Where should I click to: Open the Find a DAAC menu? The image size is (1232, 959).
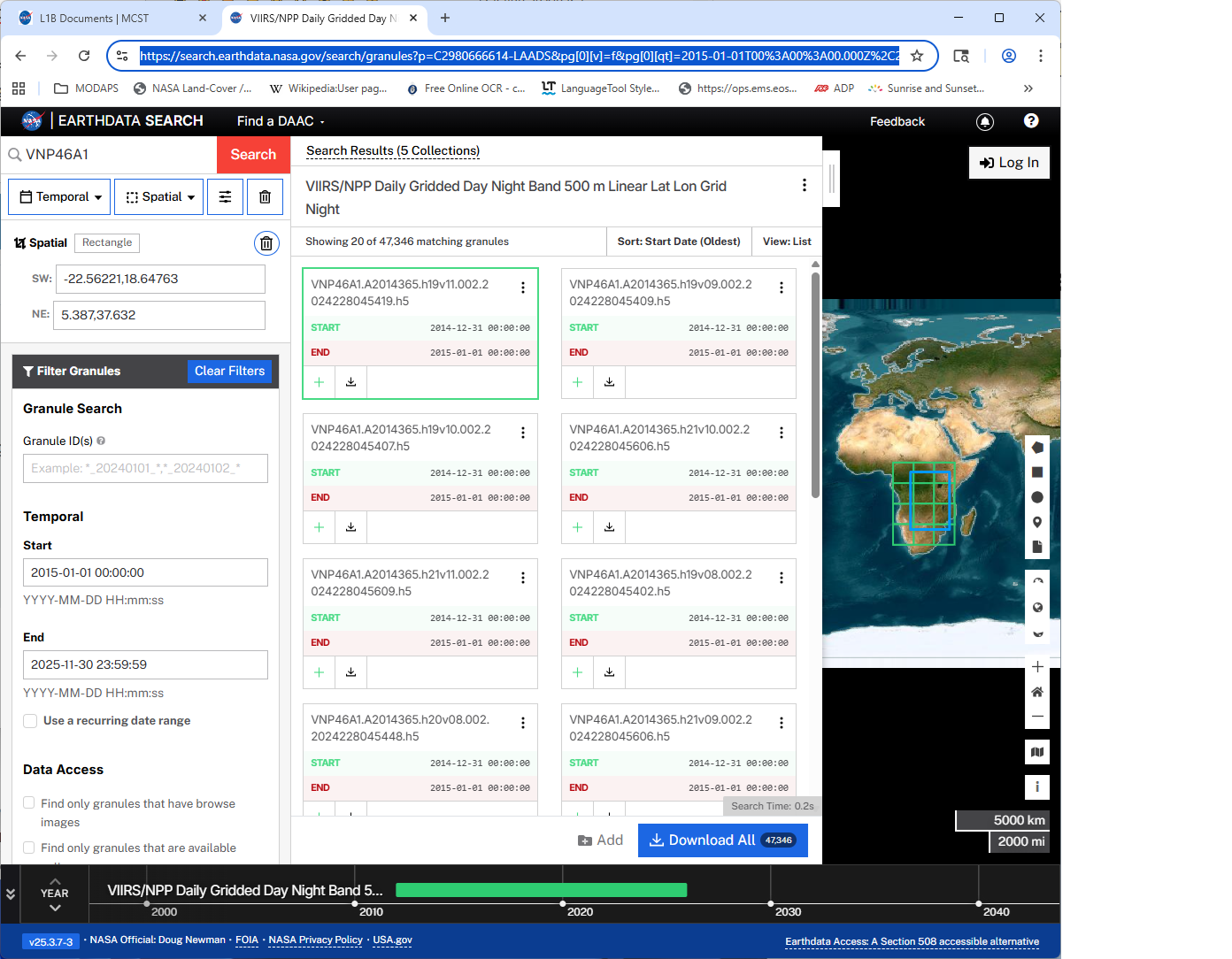[x=279, y=120]
